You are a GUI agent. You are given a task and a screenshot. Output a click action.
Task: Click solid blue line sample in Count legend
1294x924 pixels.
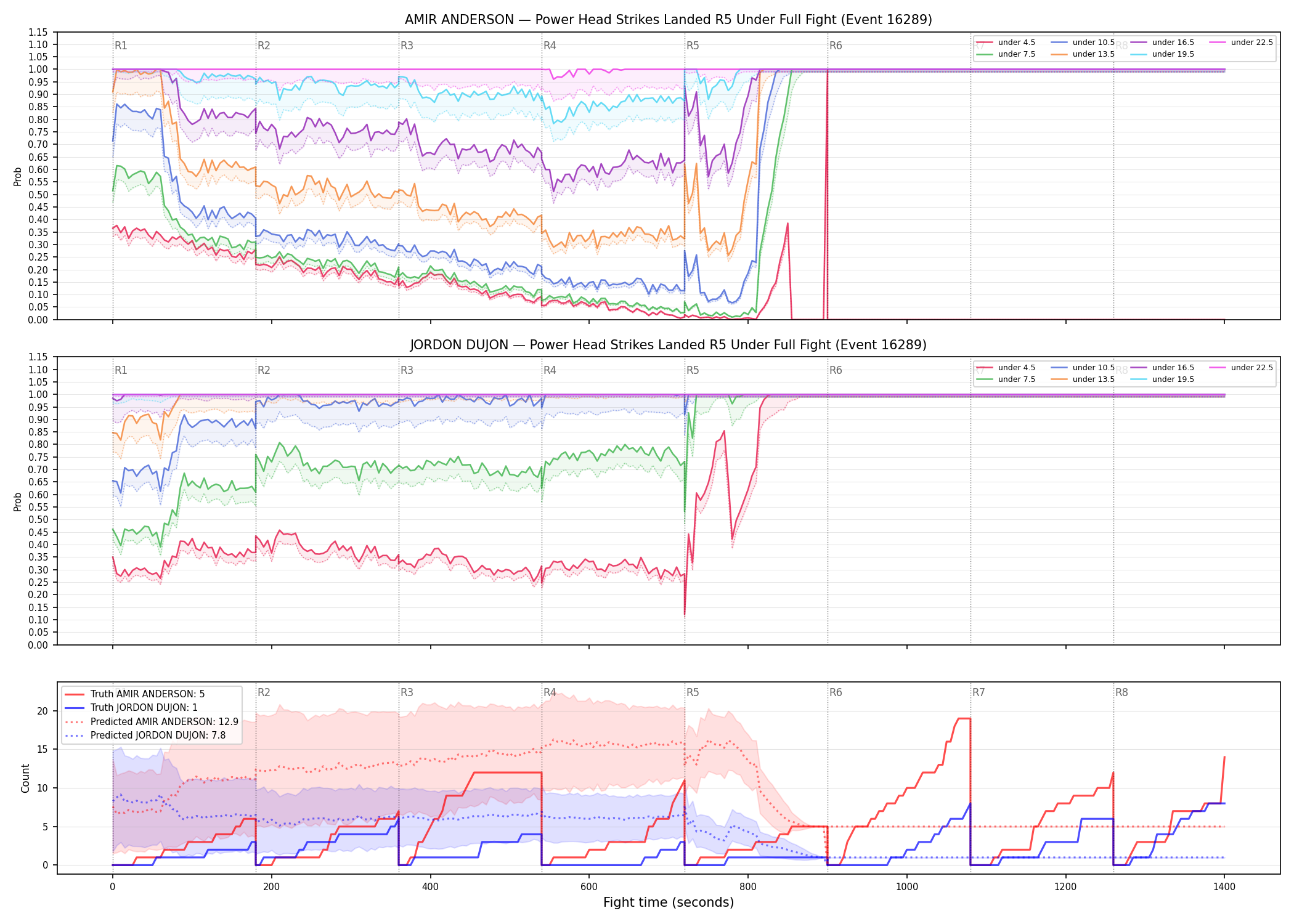pyautogui.click(x=75, y=708)
